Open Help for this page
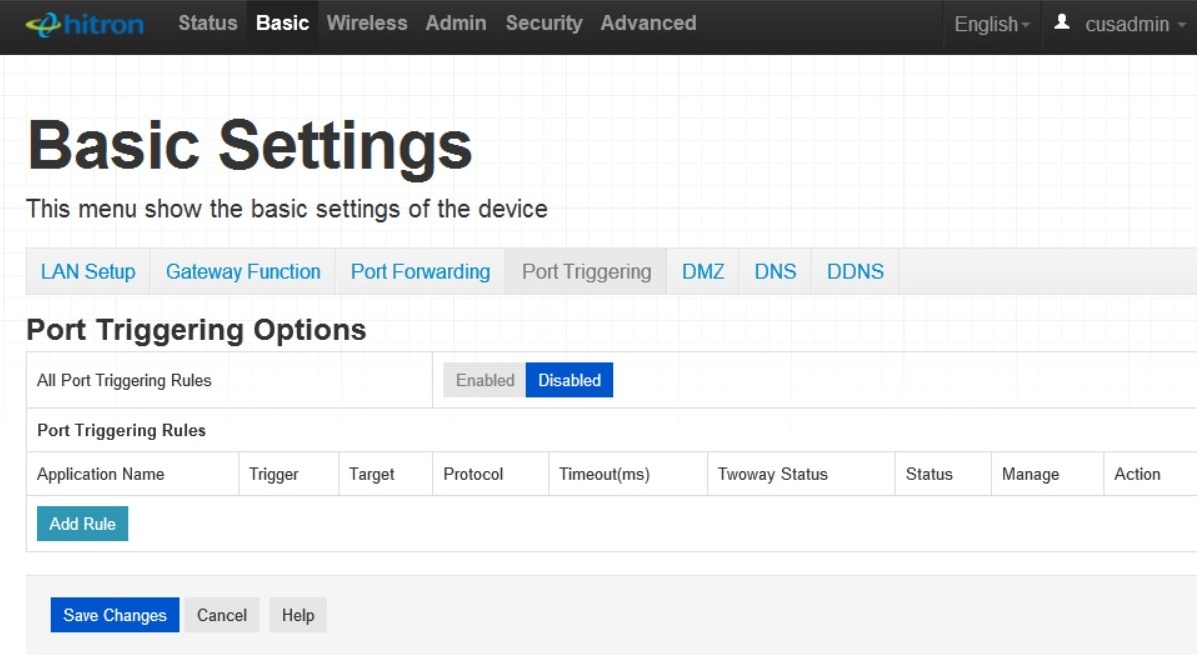 (x=298, y=615)
